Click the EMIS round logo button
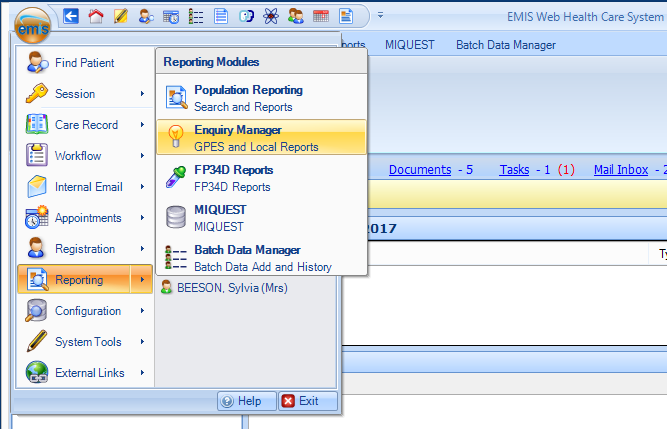 coord(33,26)
